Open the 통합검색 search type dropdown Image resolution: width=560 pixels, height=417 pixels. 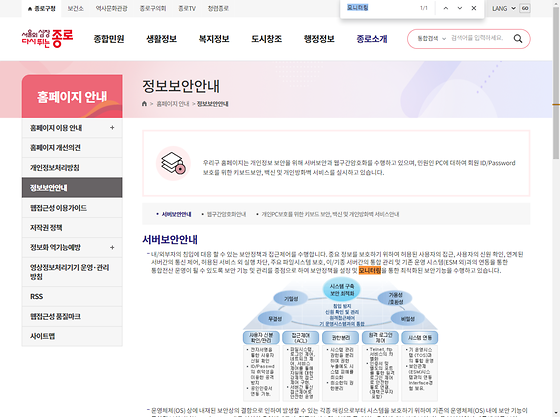pyautogui.click(x=431, y=39)
